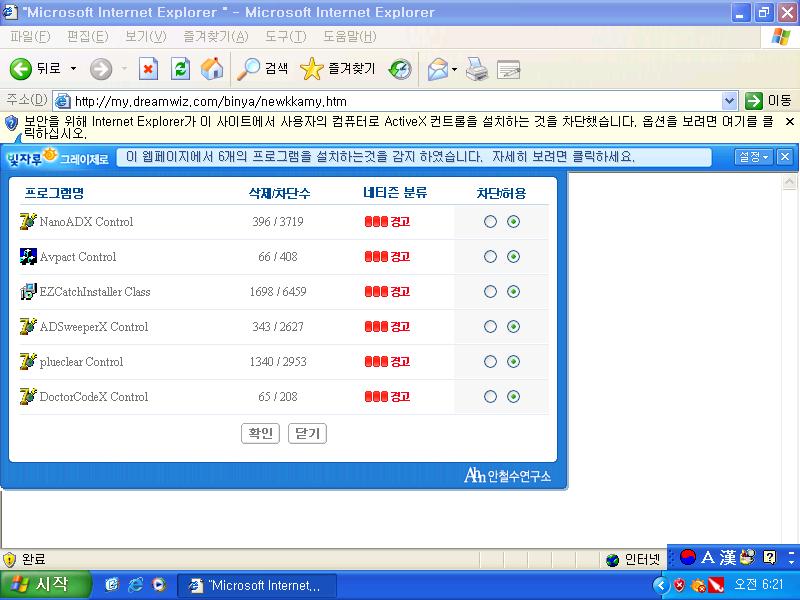Click the EZCatchInstaller Class program icon
The width and height of the screenshot is (800, 600).
28,291
